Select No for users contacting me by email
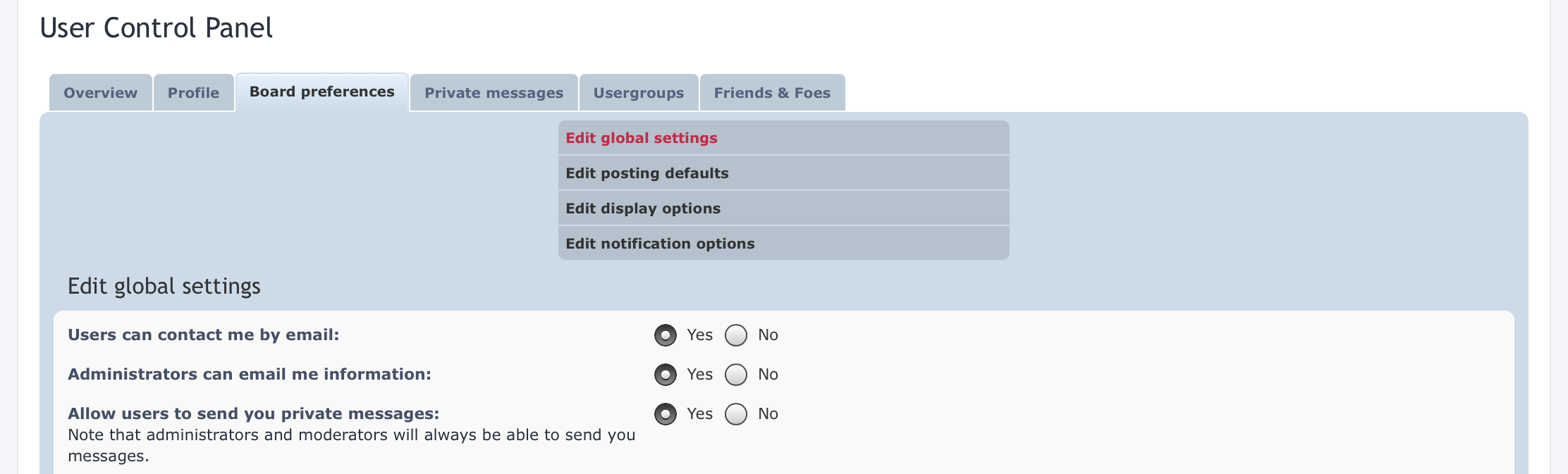 pyautogui.click(x=735, y=335)
